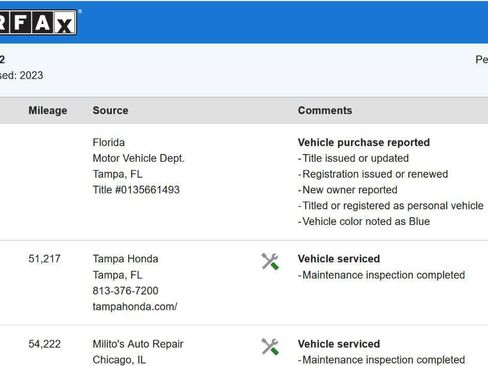Click Vehicle serviced heading for Tampa Honda
Viewport: 488px width, 366px height.
(x=339, y=259)
